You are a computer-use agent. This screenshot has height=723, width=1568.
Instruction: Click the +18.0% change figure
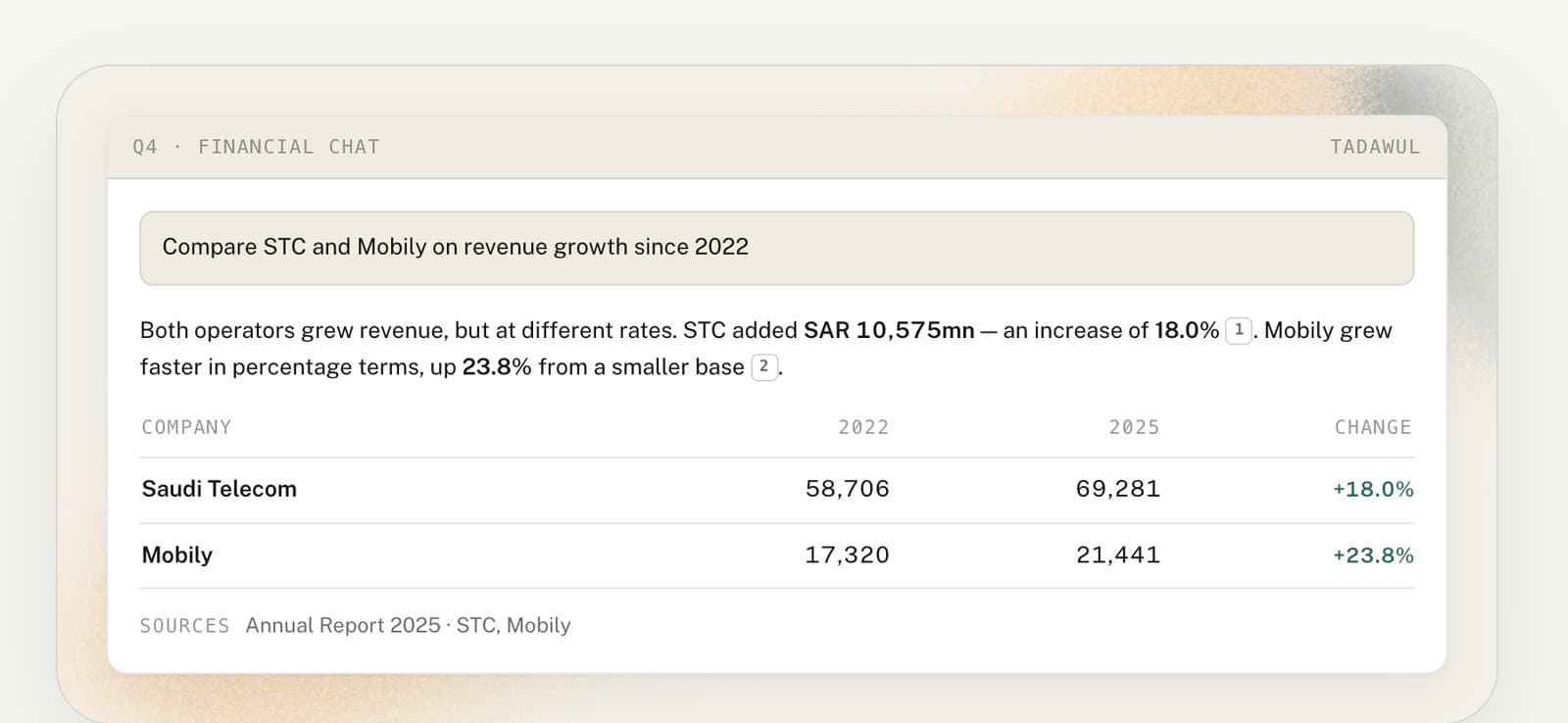(1373, 489)
